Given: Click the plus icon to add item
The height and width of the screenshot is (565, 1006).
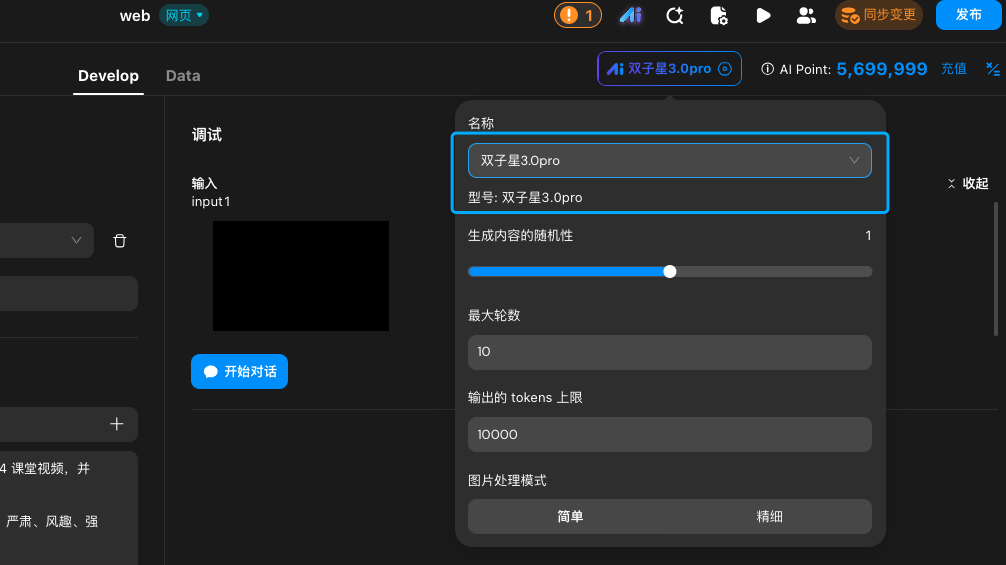Looking at the screenshot, I should coord(116,424).
